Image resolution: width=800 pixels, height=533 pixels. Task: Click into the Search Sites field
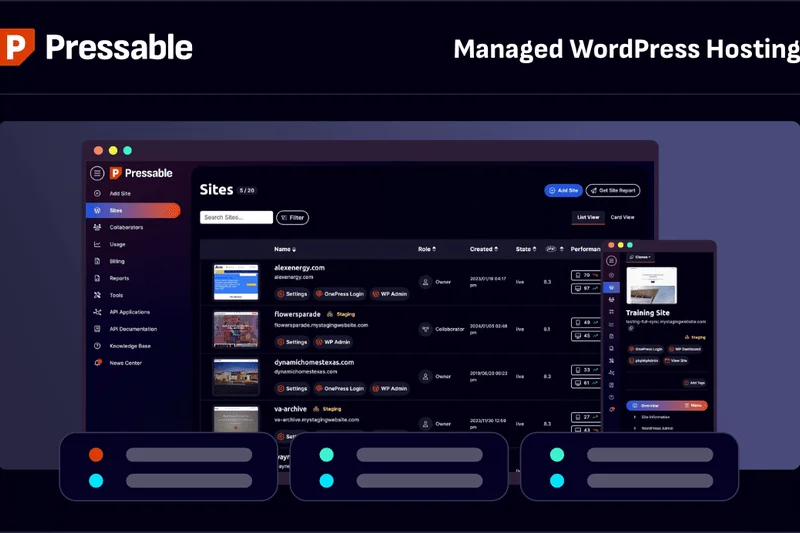(236, 217)
